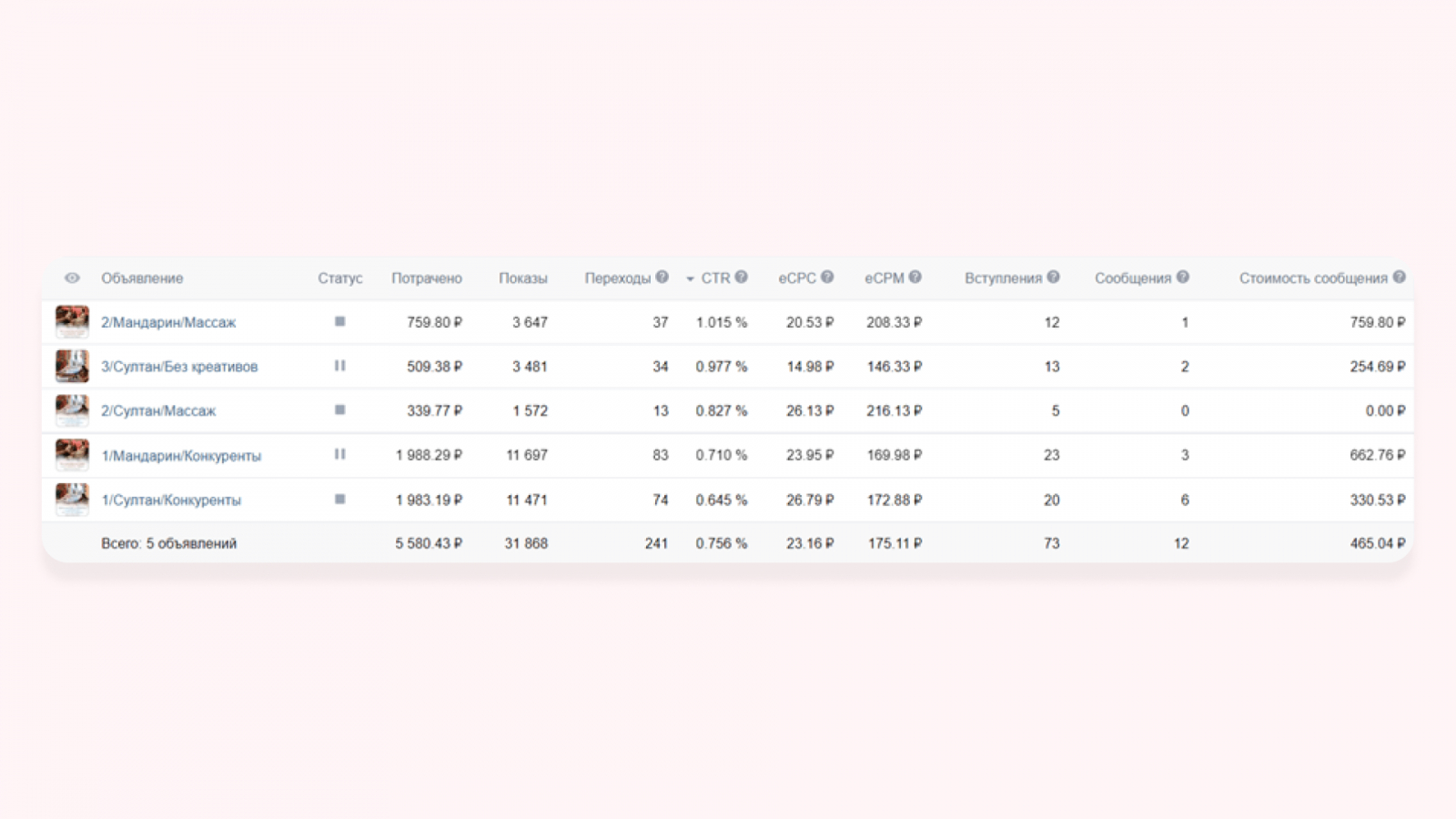Click the sort arrow beside CTR
Image resolution: width=1456 pixels, height=819 pixels.
click(x=691, y=279)
